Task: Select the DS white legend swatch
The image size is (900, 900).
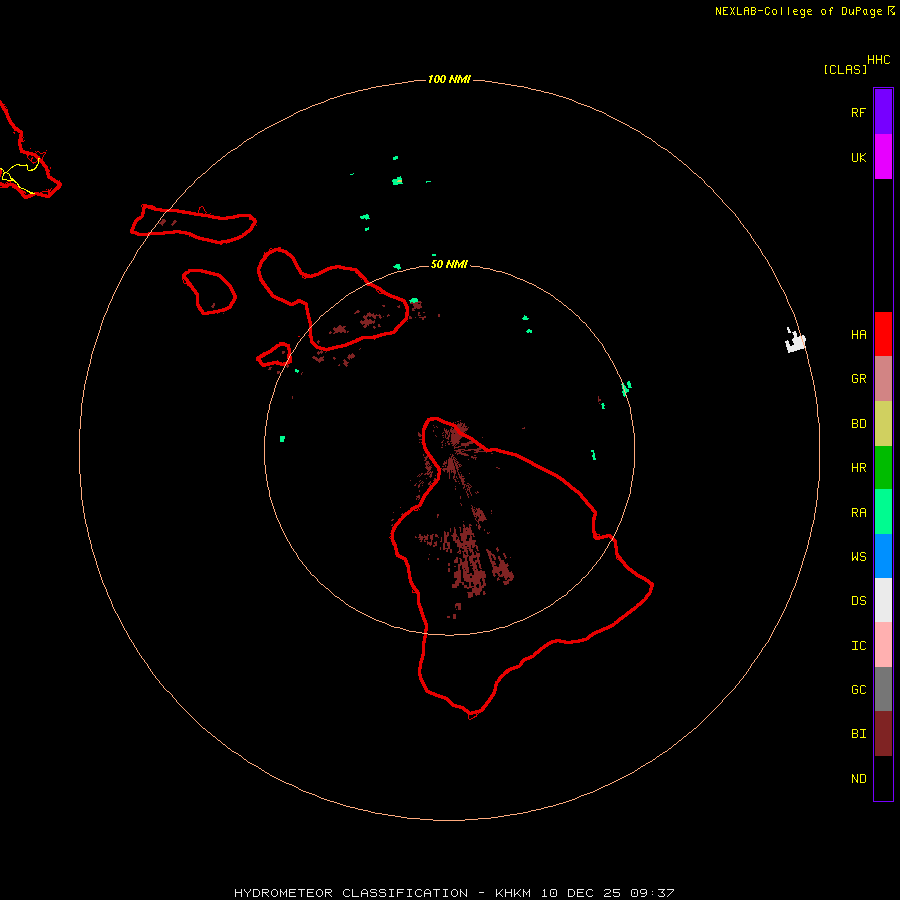Action: 883,600
